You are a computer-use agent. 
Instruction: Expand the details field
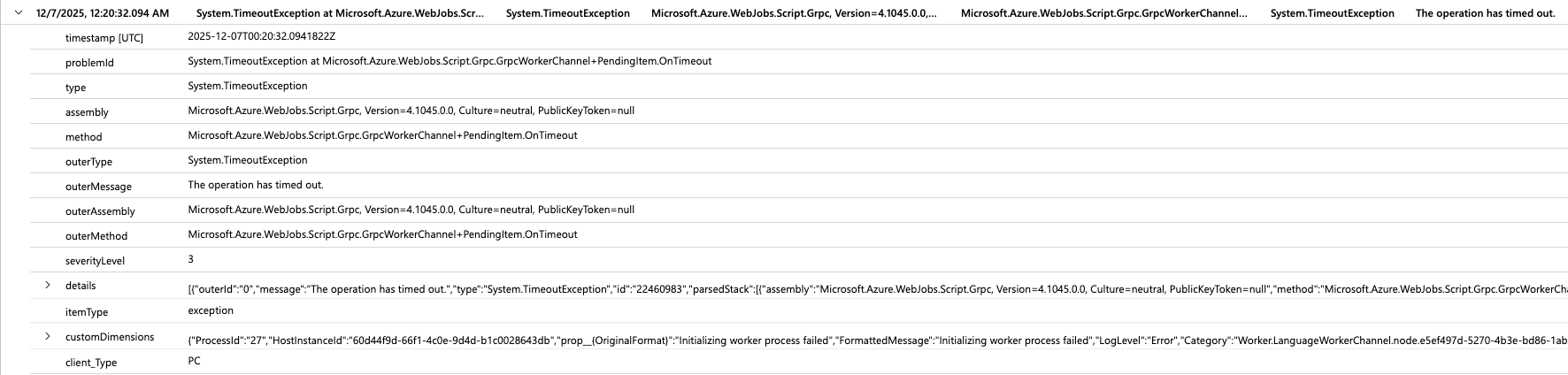(x=48, y=285)
